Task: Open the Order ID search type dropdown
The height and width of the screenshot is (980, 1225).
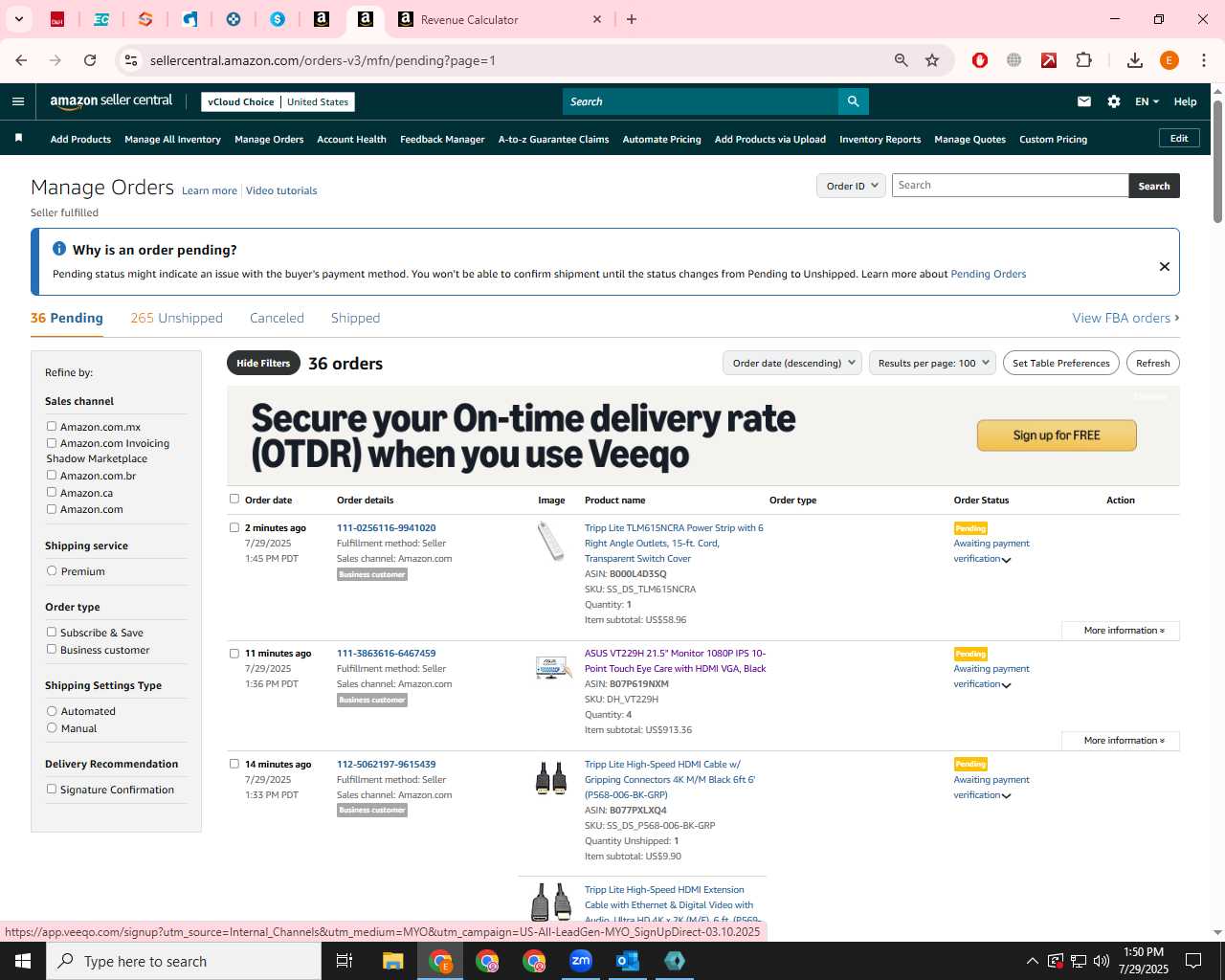Action: (851, 186)
